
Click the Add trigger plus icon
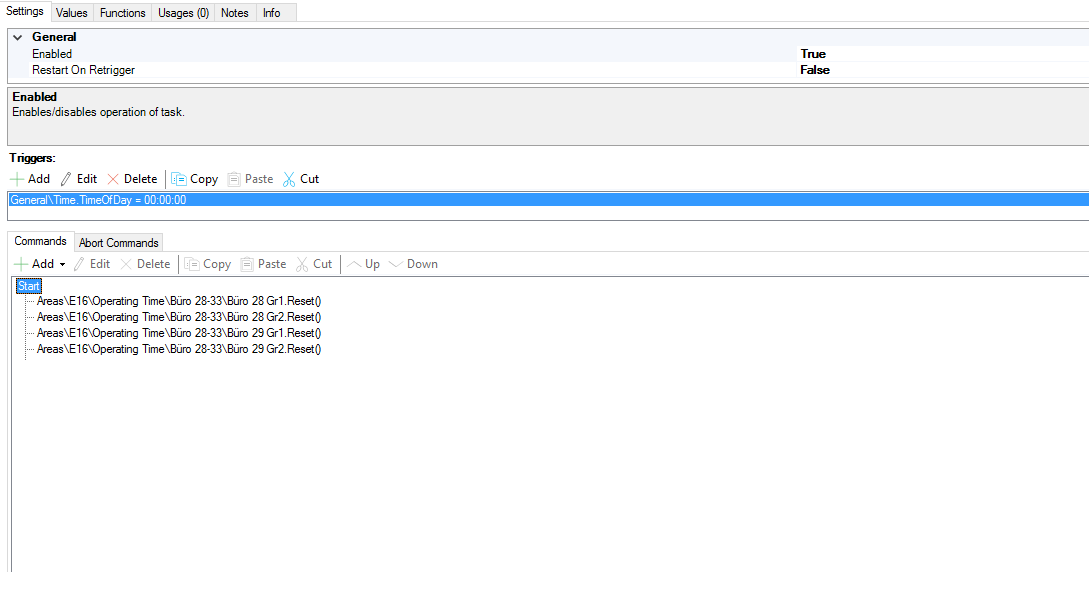pos(17,179)
